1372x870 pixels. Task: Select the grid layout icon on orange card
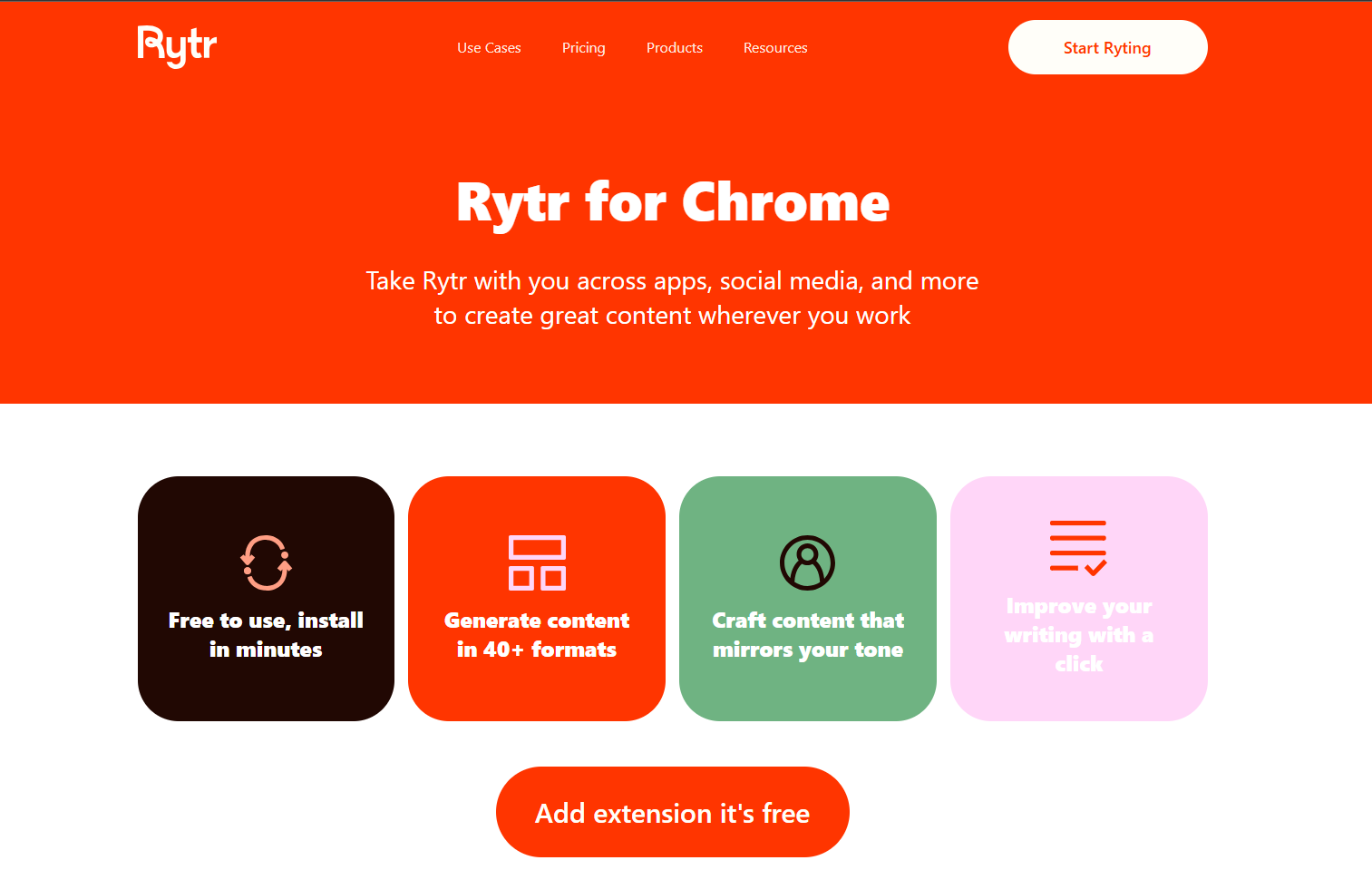[536, 562]
